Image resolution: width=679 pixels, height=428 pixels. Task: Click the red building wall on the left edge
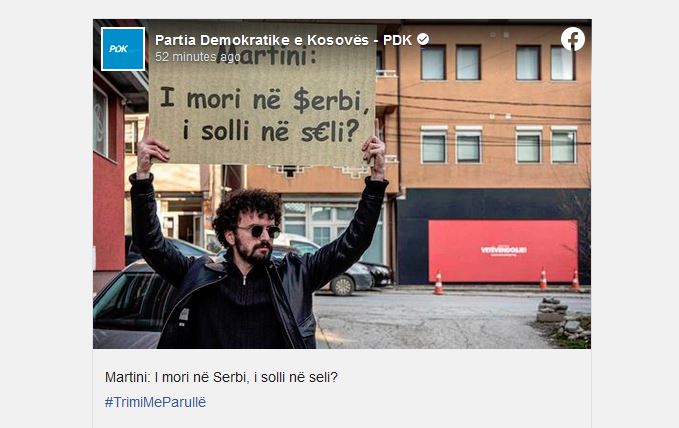click(108, 182)
